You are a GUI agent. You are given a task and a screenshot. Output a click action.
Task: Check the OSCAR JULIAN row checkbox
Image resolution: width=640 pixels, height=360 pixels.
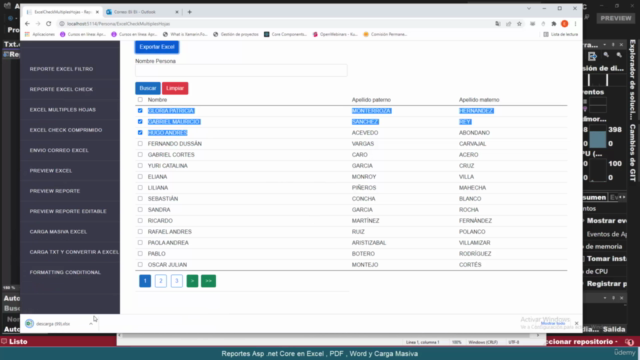[x=140, y=264]
